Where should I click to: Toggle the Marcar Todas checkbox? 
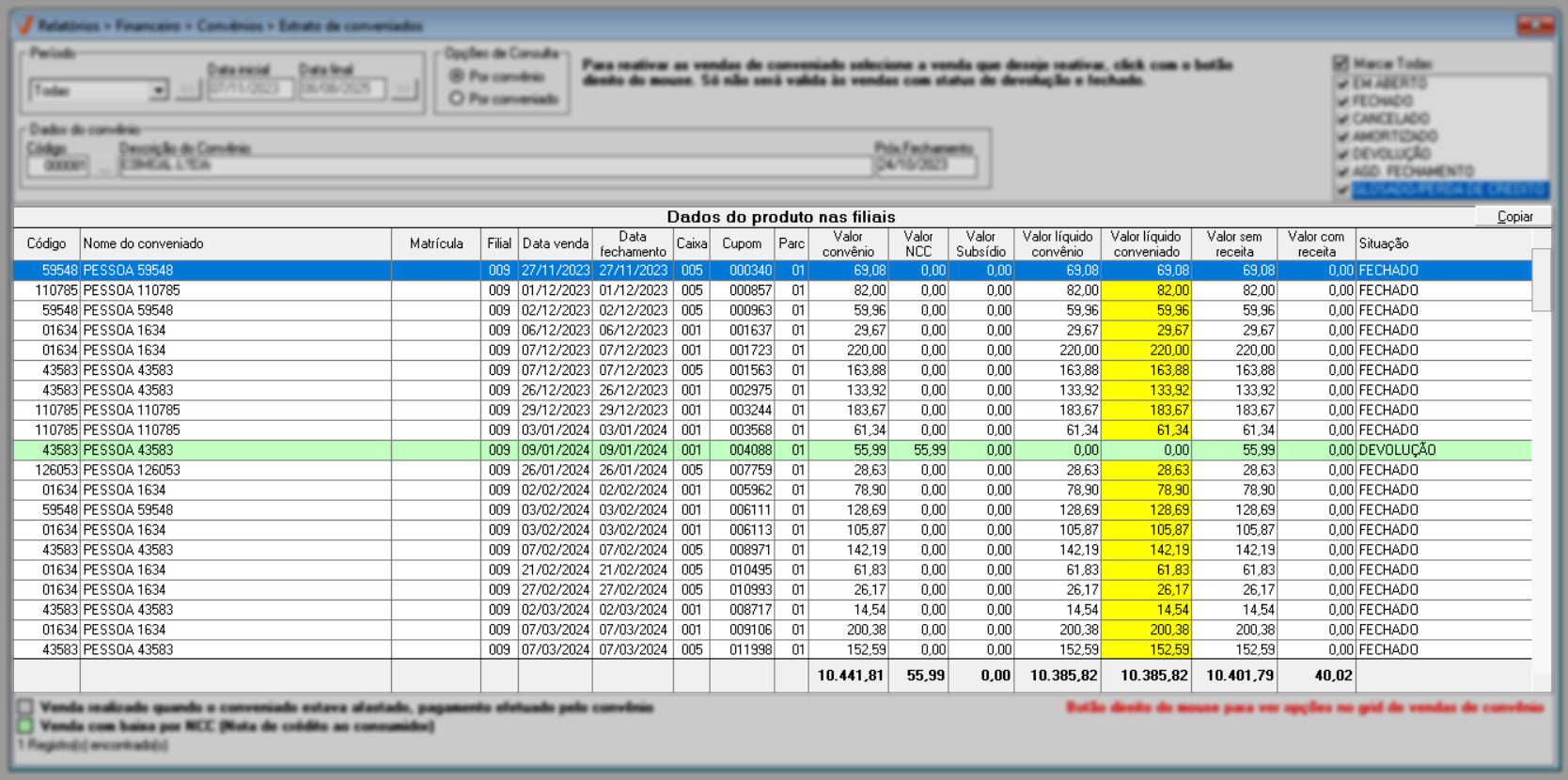(x=1341, y=63)
